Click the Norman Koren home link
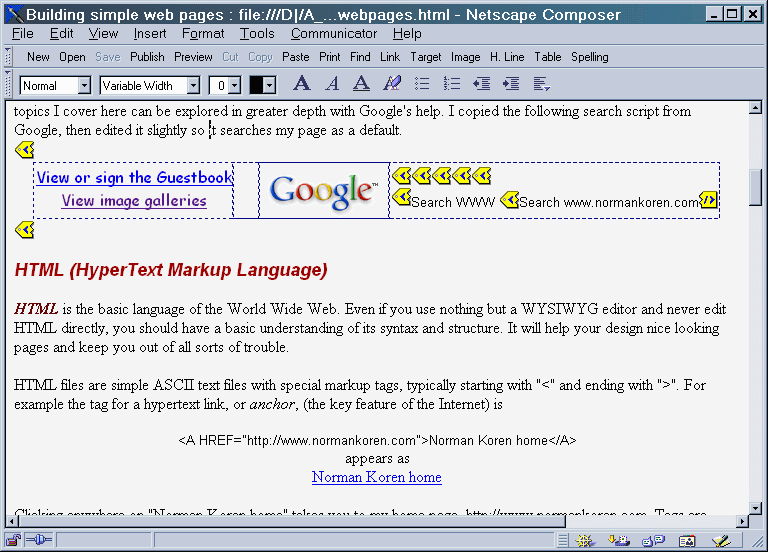 [x=377, y=477]
